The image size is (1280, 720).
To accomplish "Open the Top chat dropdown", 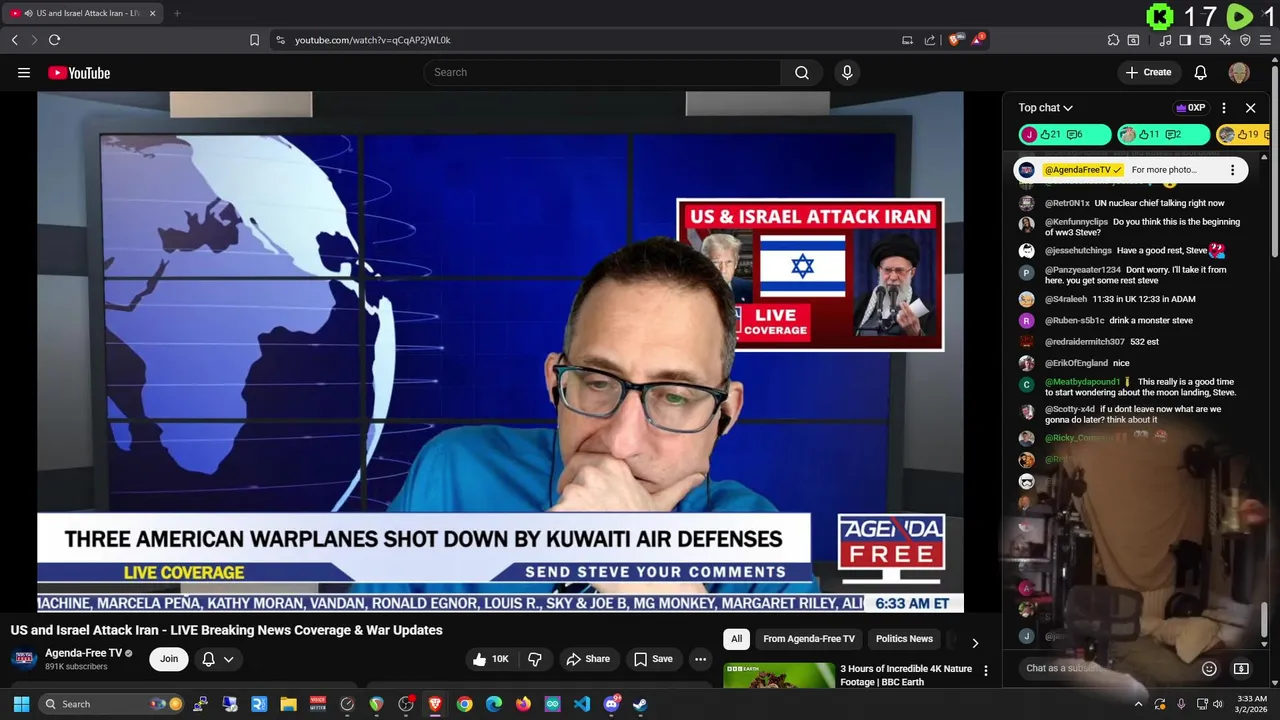I will point(1045,108).
